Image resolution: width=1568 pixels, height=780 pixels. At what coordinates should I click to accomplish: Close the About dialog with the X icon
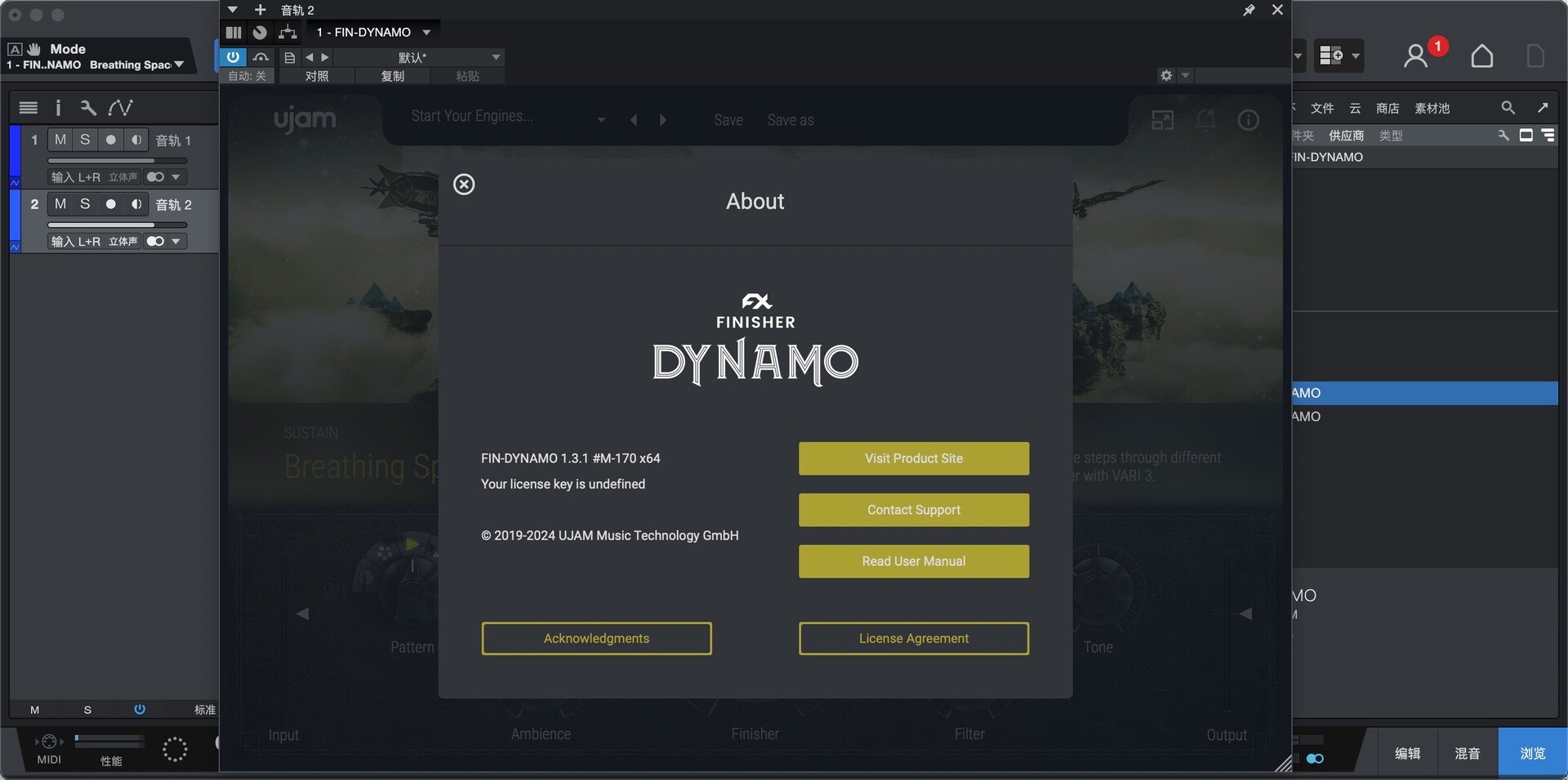tap(464, 185)
